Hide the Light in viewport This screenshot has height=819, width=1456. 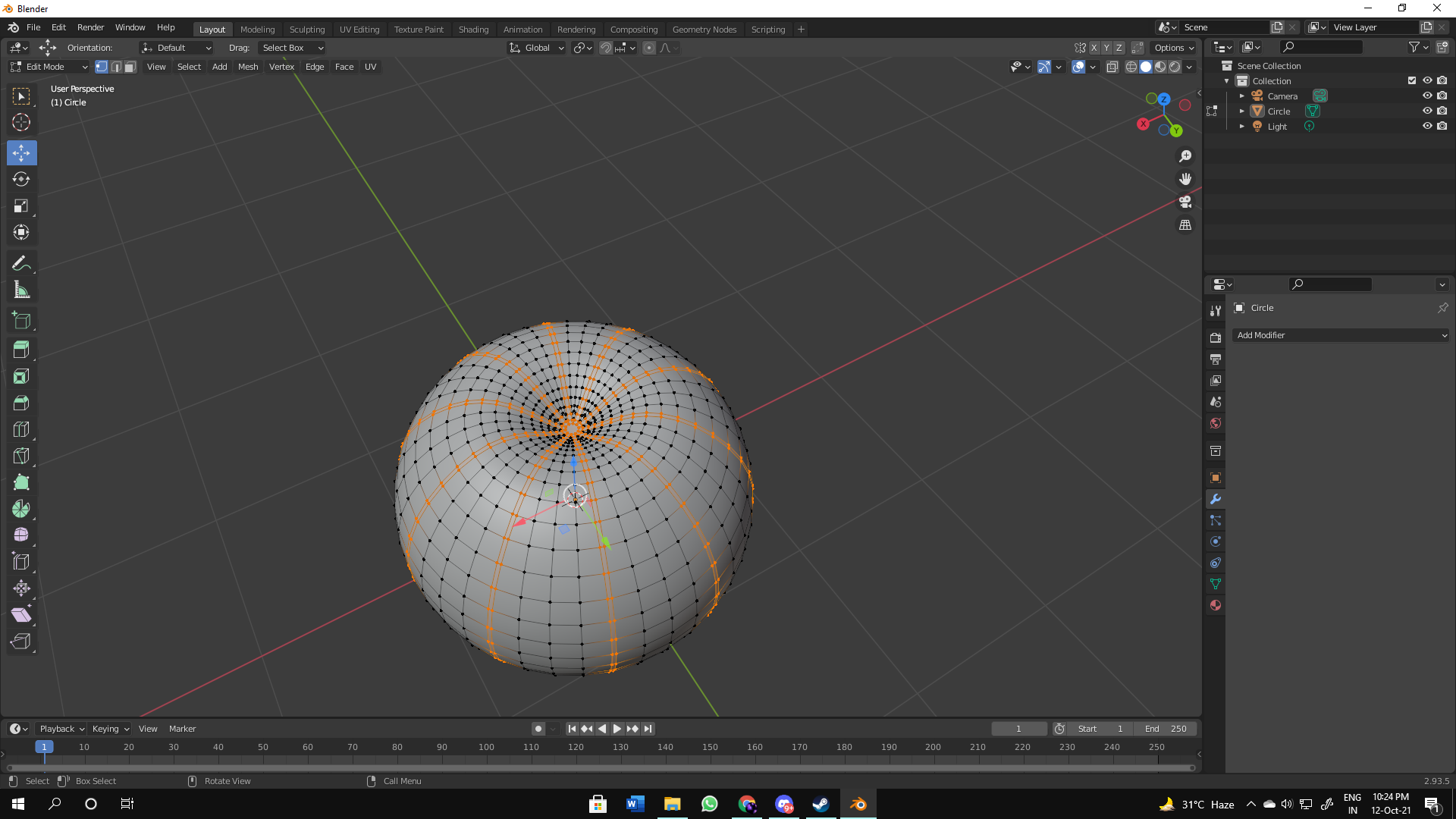coord(1427,126)
